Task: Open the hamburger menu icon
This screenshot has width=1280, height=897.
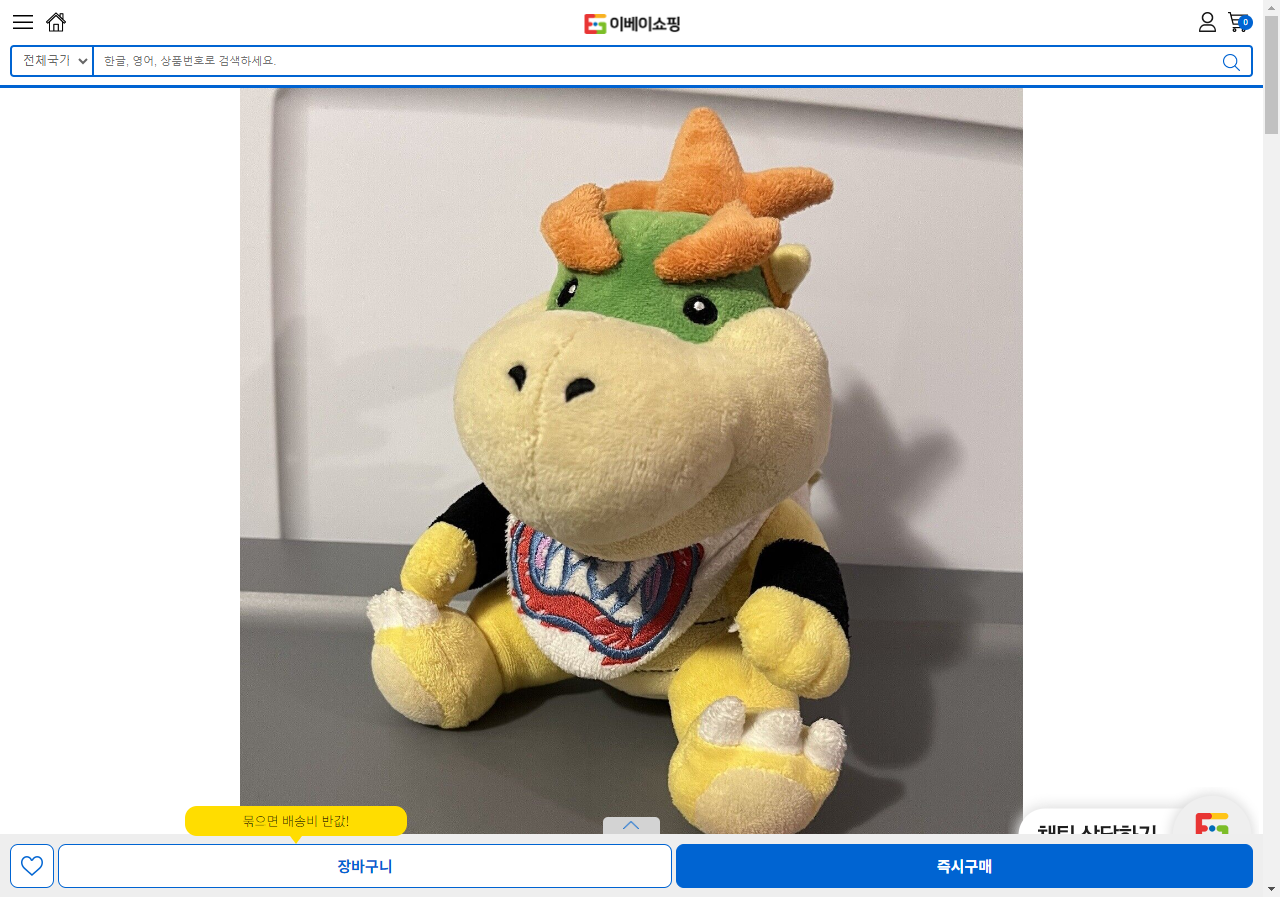Action: pos(23,22)
